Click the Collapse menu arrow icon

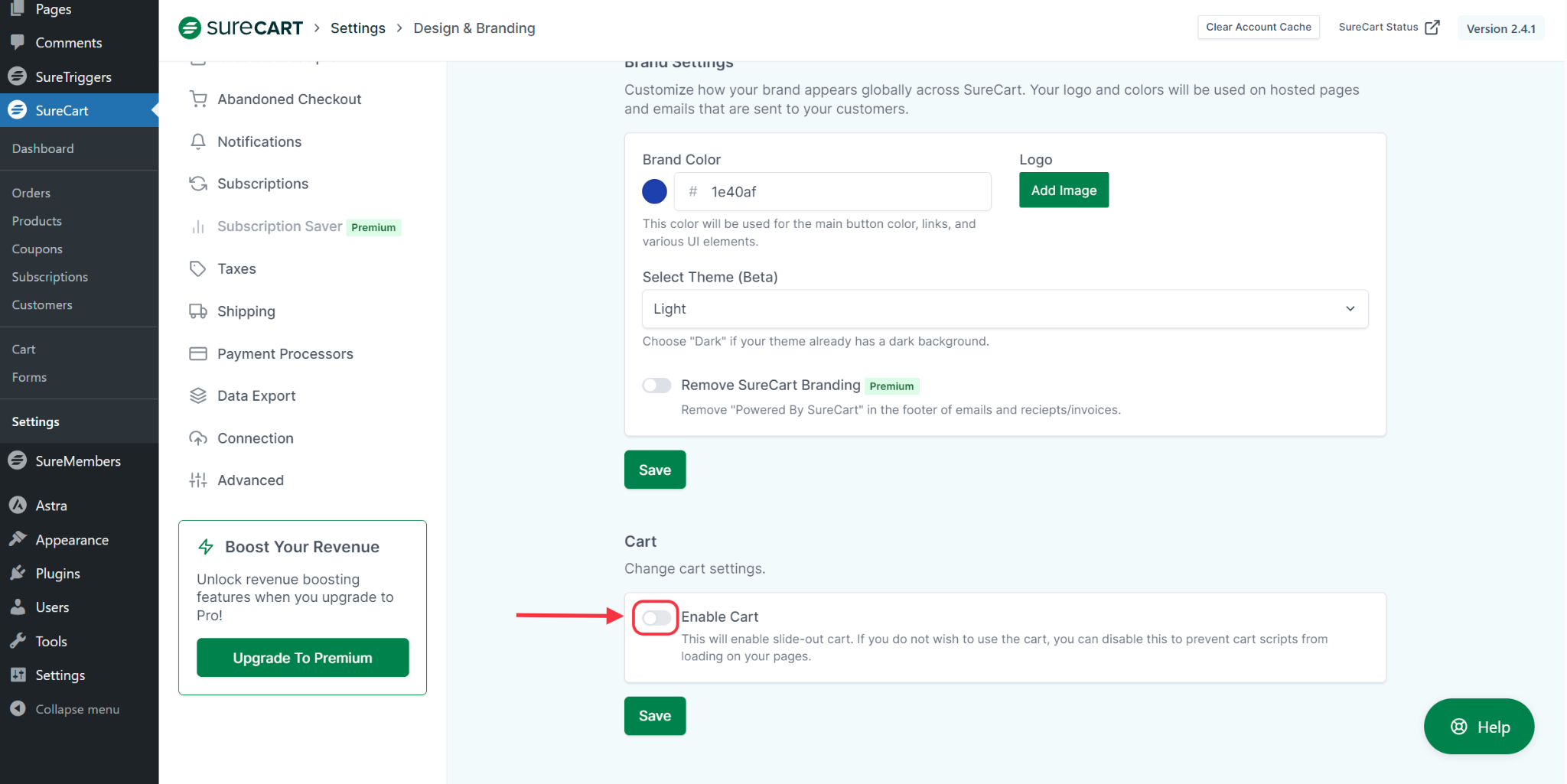coord(18,709)
